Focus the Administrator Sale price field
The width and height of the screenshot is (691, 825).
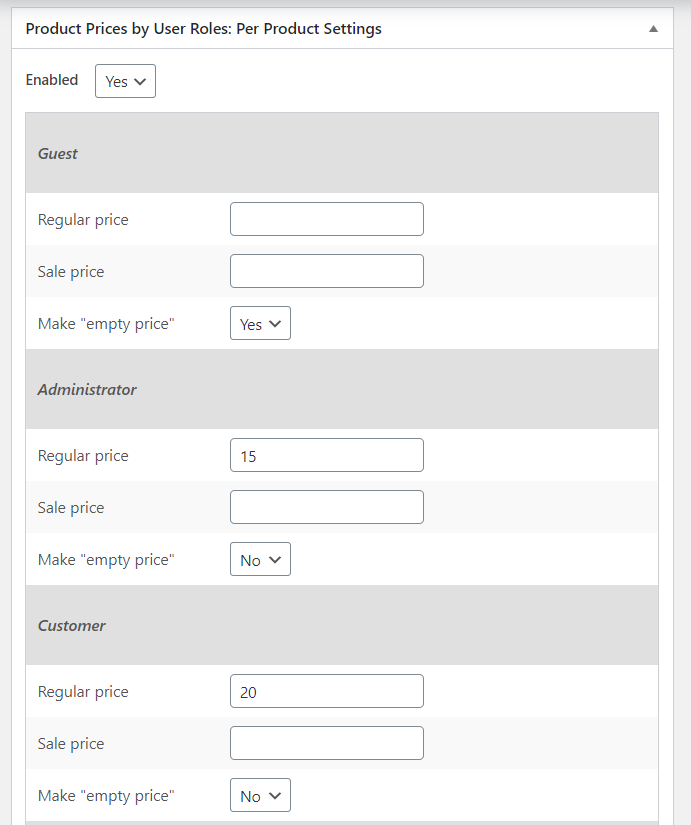pyautogui.click(x=327, y=507)
